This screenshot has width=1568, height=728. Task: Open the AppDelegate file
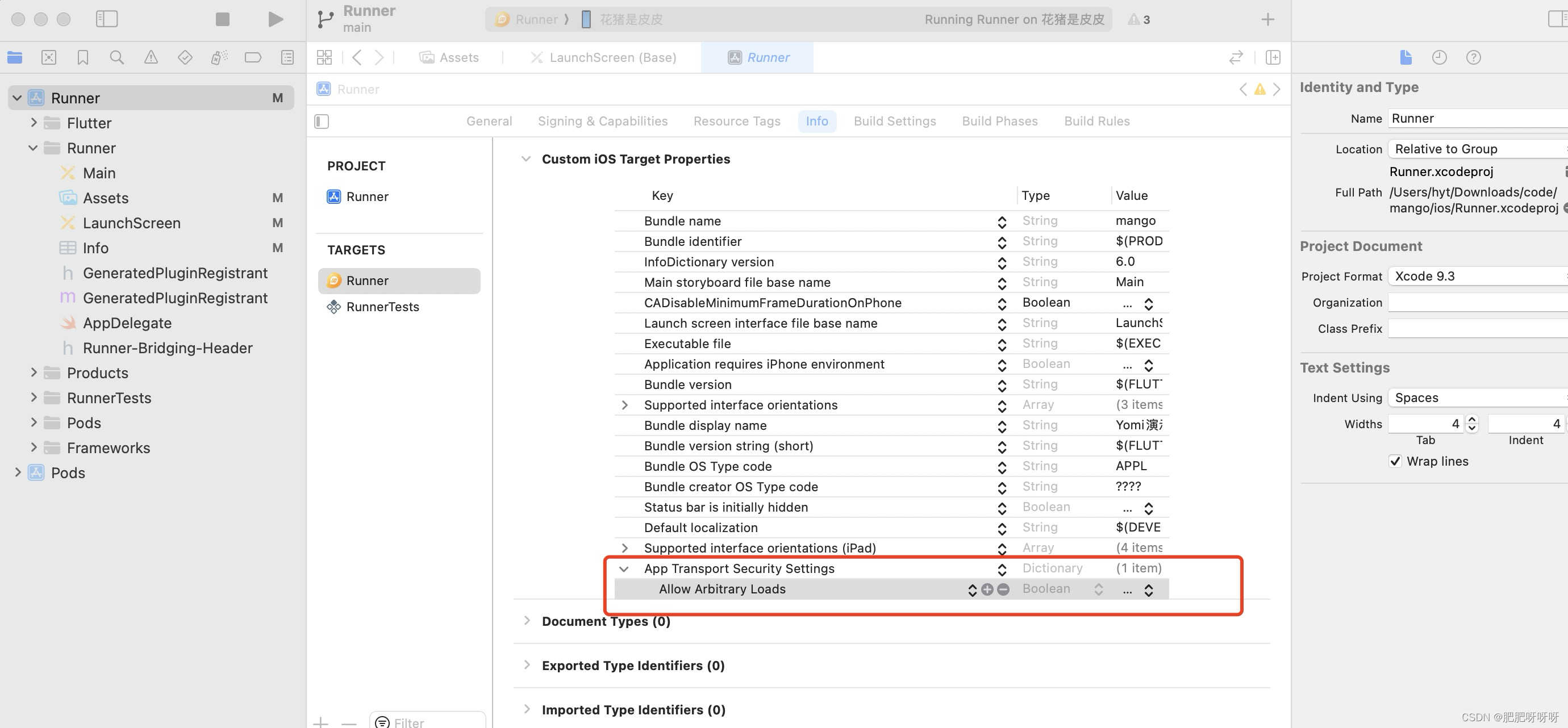[127, 323]
